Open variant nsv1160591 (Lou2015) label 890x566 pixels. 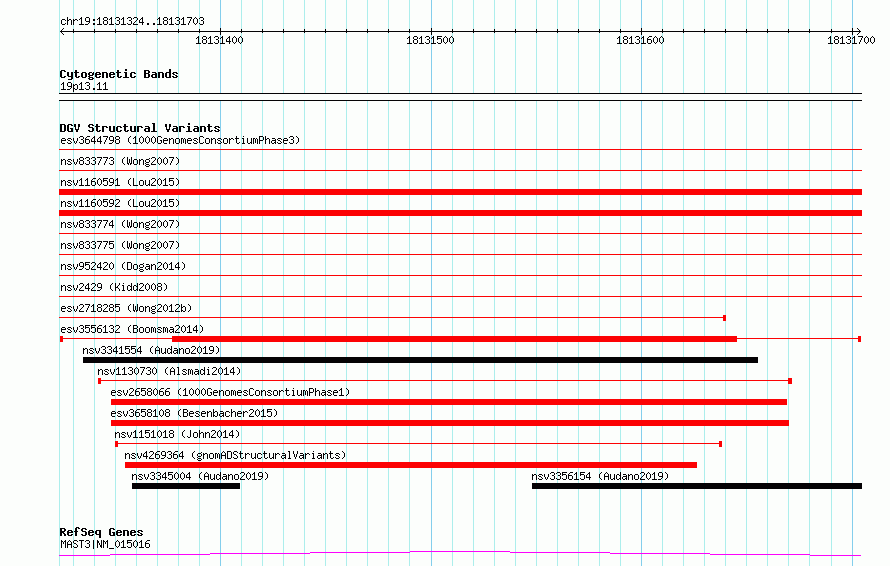point(120,182)
